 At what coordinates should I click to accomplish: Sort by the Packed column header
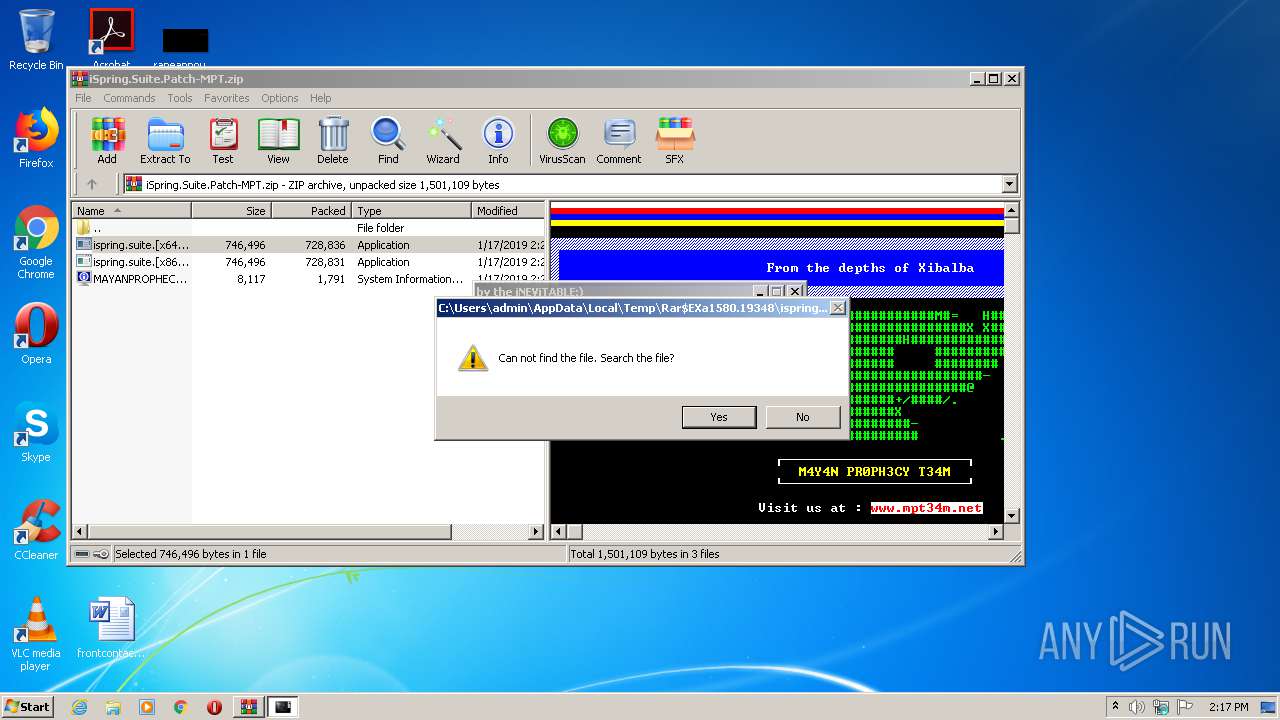(x=311, y=210)
